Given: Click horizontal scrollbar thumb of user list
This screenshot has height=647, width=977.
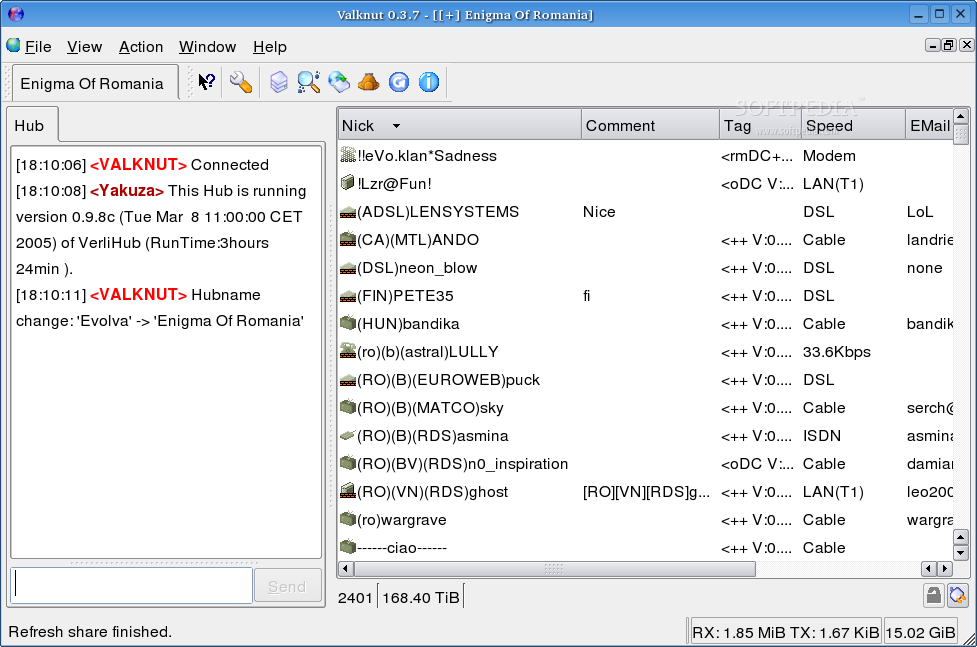Looking at the screenshot, I should tap(555, 568).
